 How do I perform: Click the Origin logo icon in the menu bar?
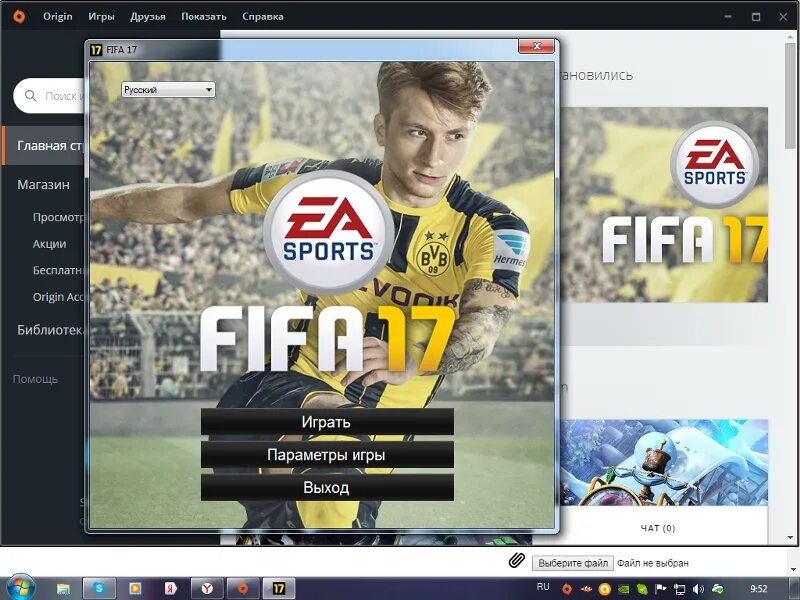click(x=19, y=16)
